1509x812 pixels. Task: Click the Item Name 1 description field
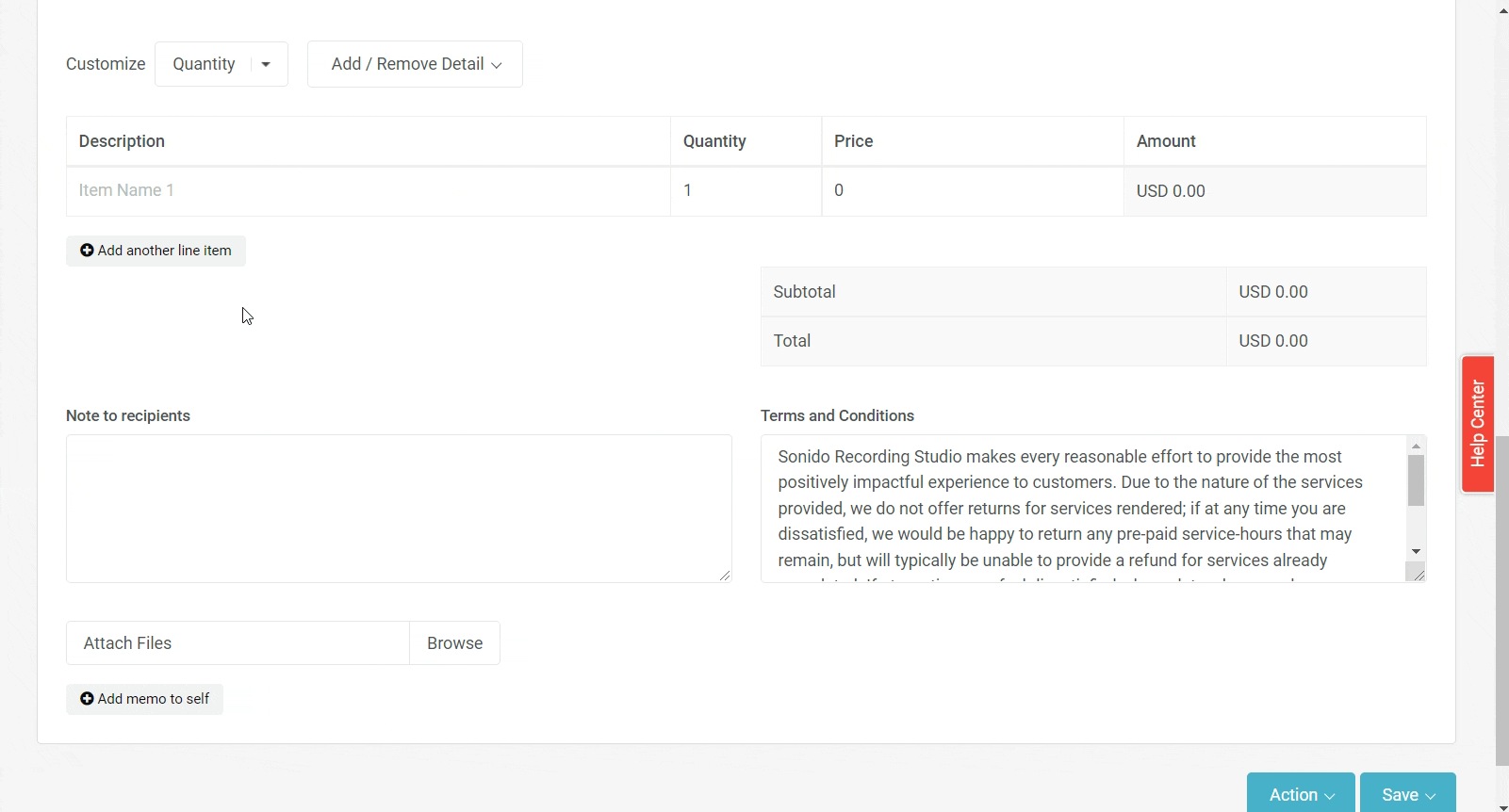tap(368, 191)
